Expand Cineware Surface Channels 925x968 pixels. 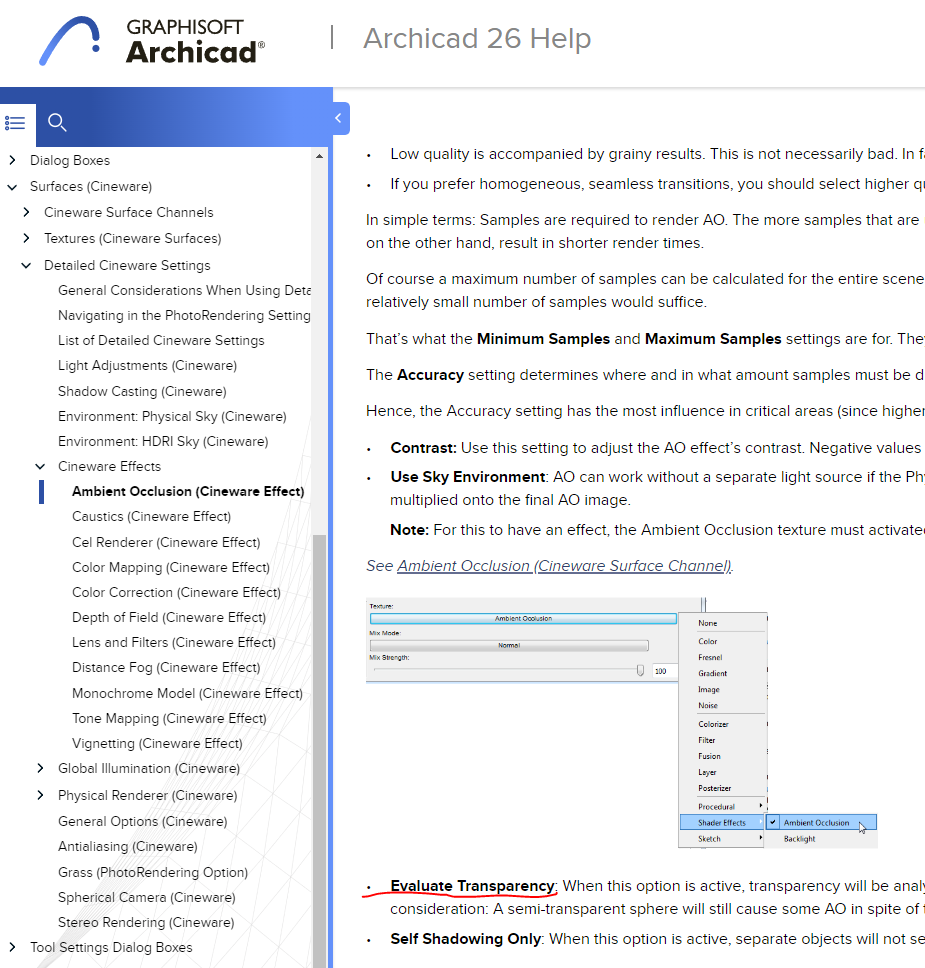[x=26, y=212]
